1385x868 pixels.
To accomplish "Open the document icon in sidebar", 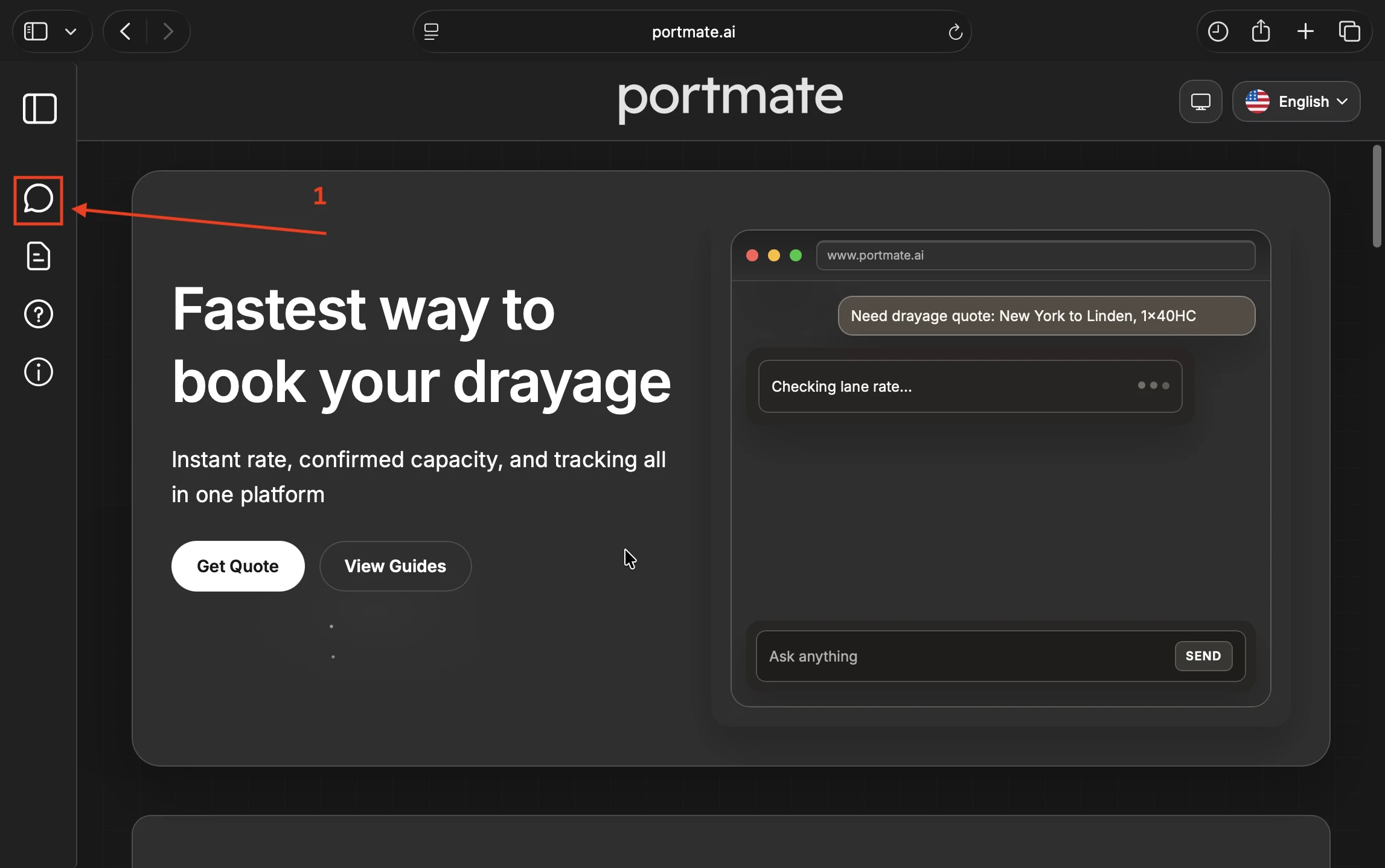I will (39, 256).
